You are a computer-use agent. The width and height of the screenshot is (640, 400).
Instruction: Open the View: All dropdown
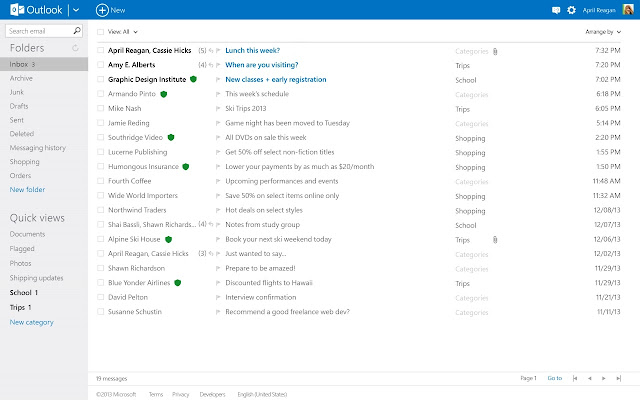(124, 32)
